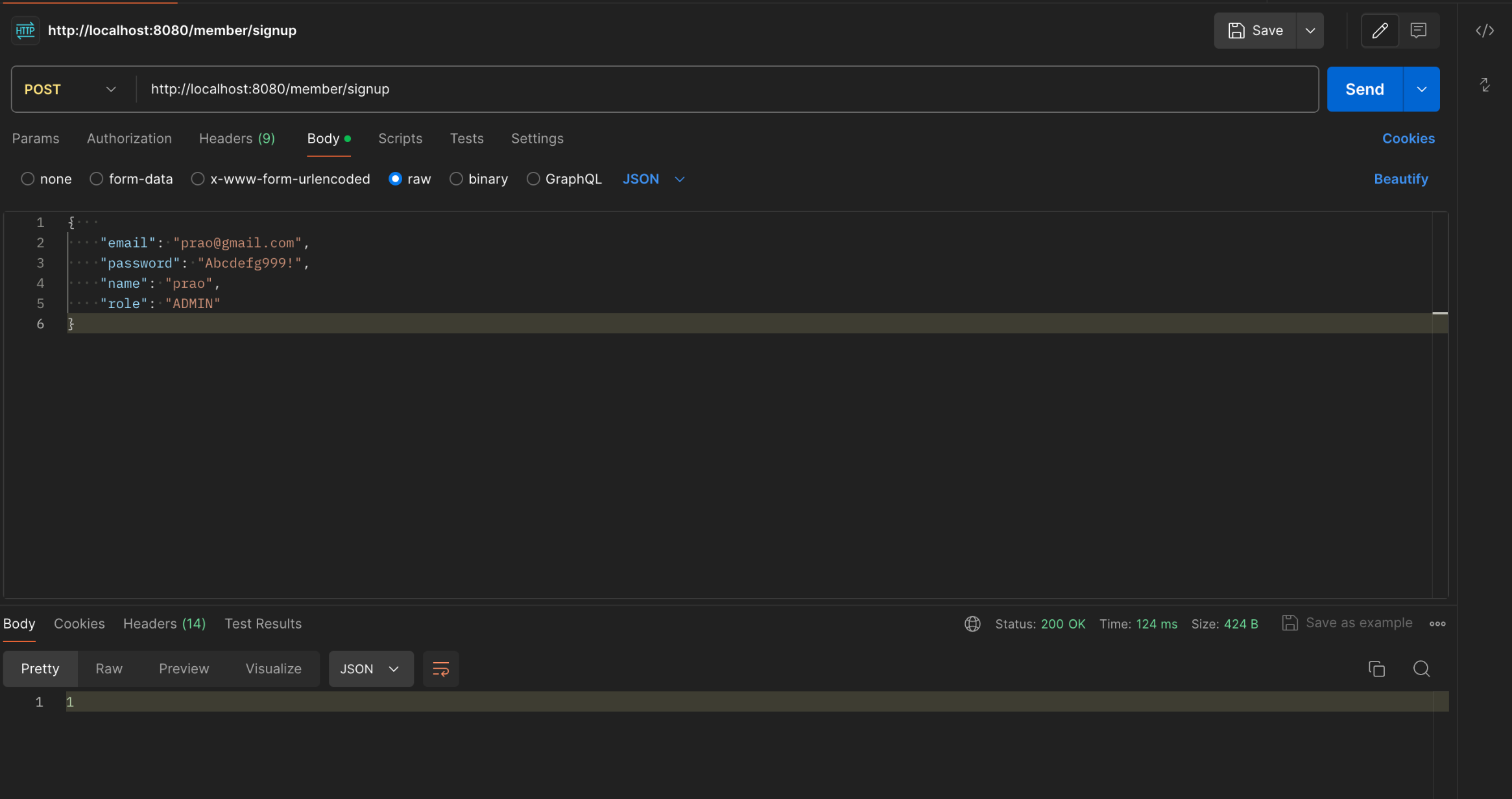Open the comments icon

(1418, 30)
